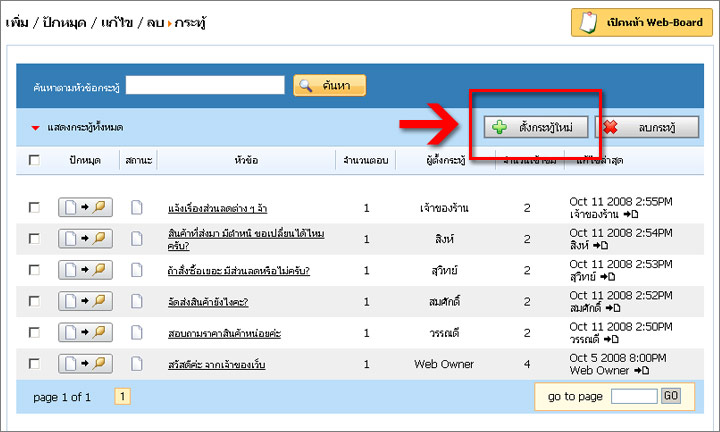Click status page icon in the สมศักดิ์ row
Screen dimensions: 720x432
[137, 301]
